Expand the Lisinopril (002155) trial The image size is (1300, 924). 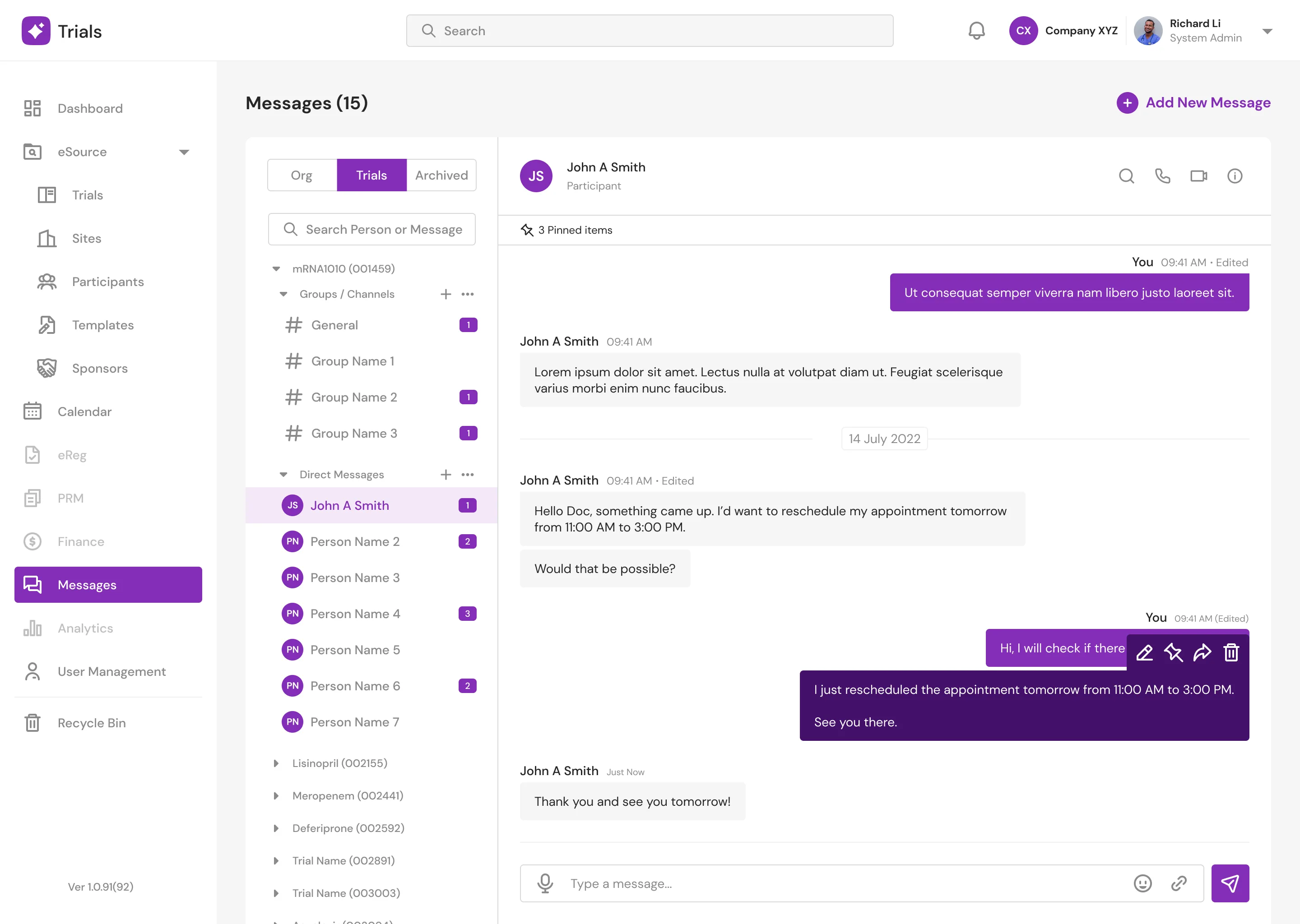pyautogui.click(x=276, y=763)
